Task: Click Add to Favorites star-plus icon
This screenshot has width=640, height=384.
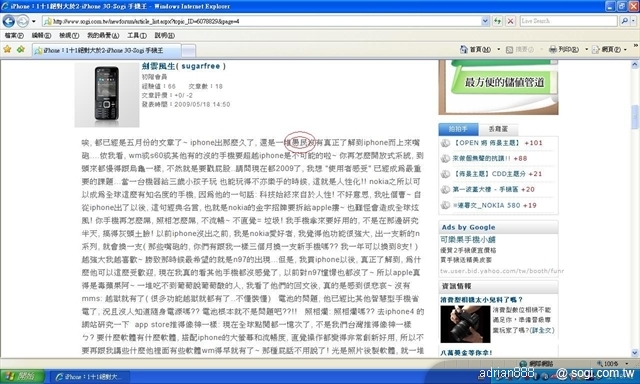Action: (x=21, y=49)
